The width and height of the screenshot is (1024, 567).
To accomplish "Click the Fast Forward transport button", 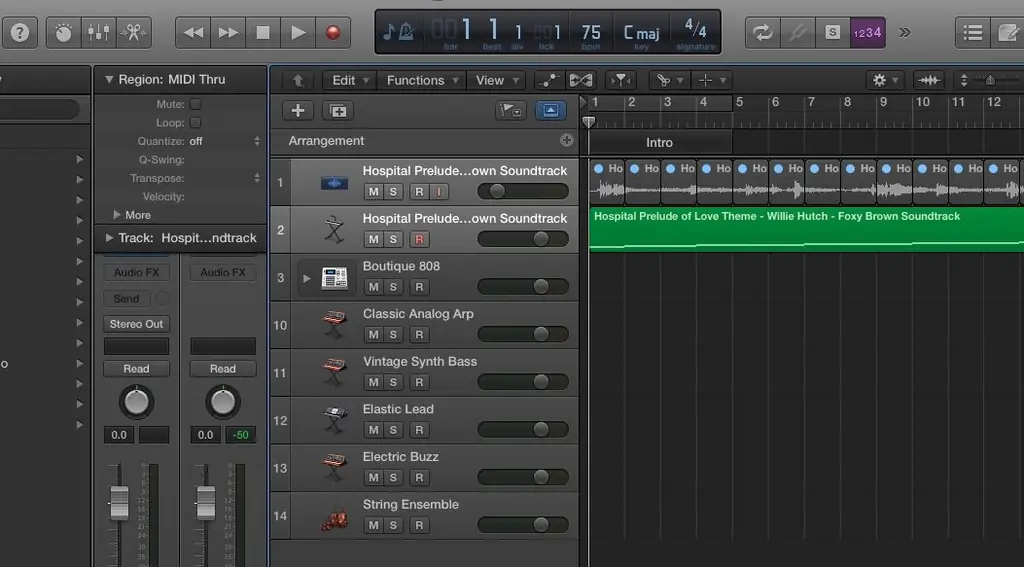I will pyautogui.click(x=228, y=33).
